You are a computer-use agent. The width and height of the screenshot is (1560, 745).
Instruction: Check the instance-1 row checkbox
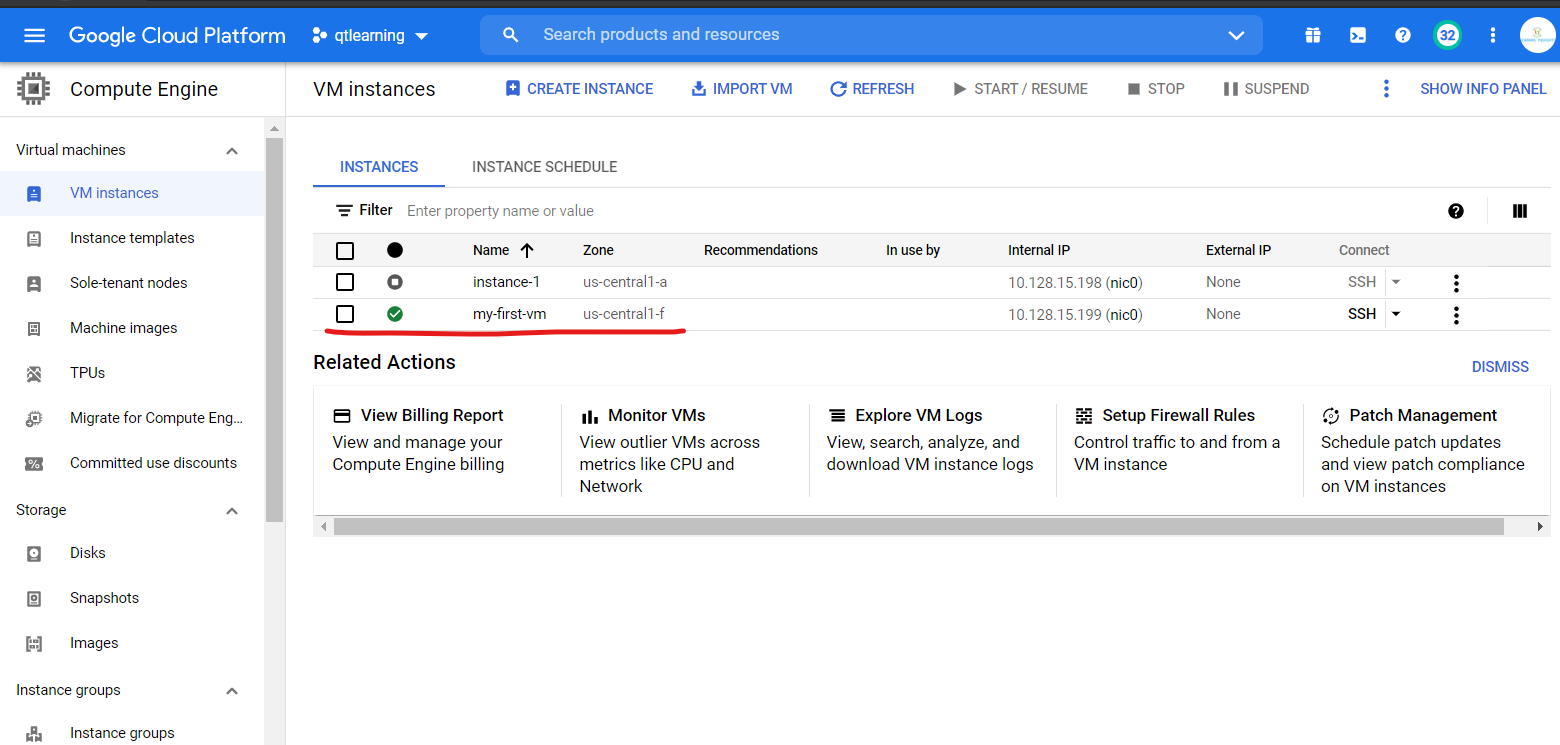[345, 282]
